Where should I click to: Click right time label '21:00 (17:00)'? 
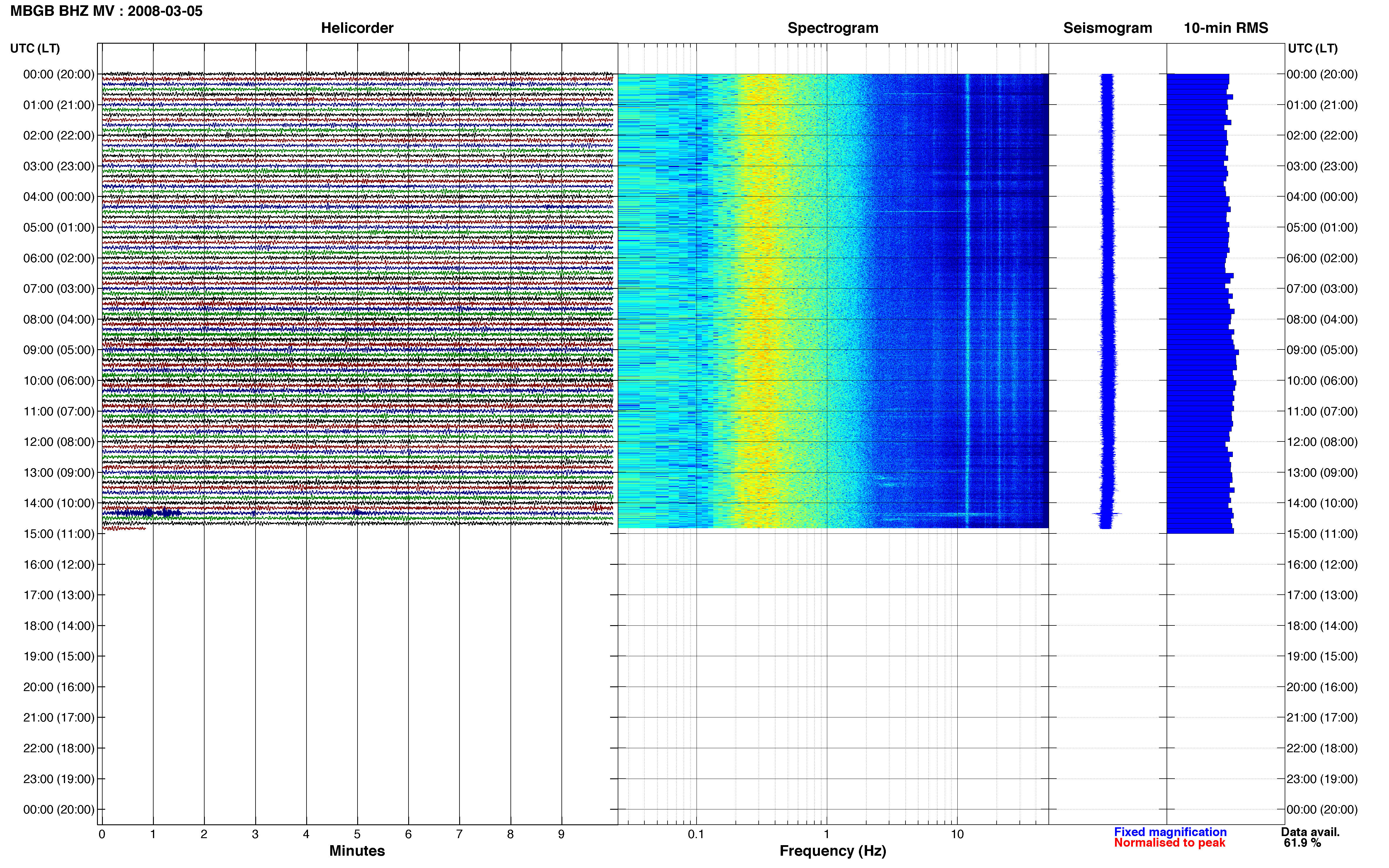[1322, 718]
